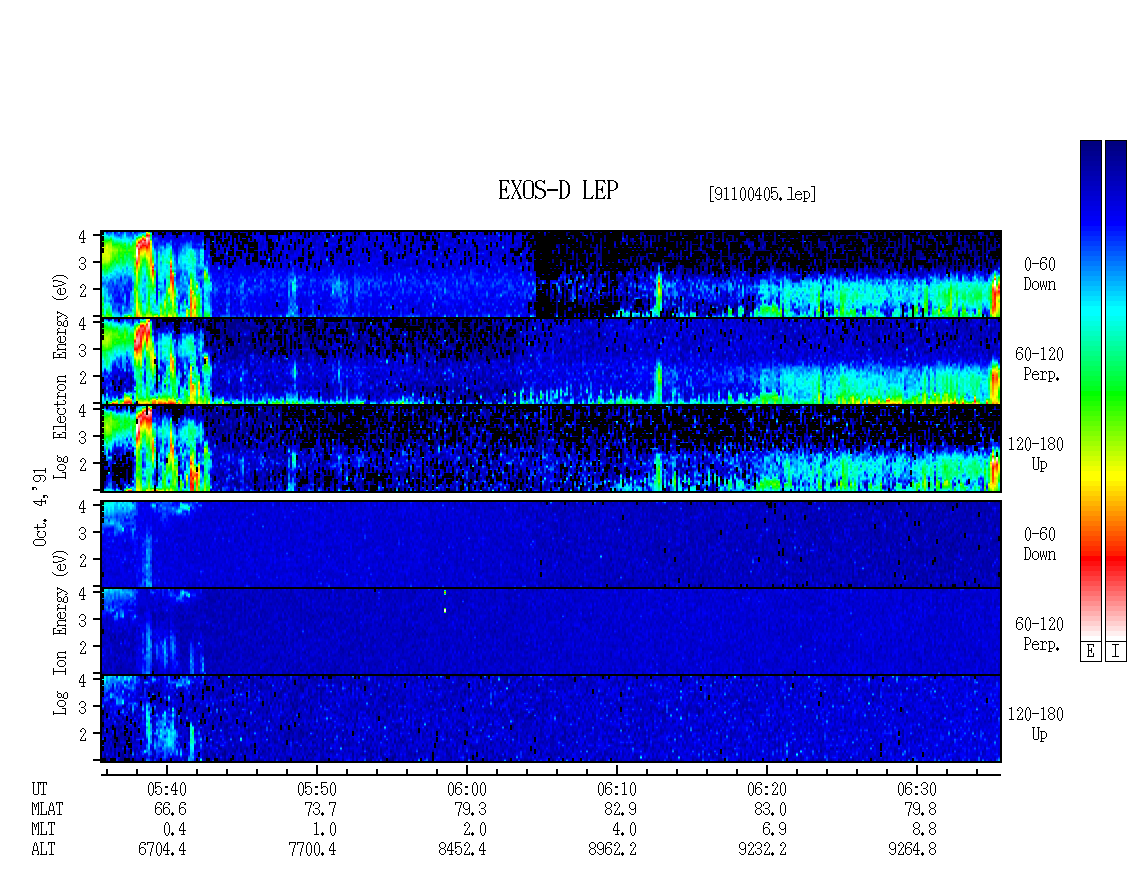Click the boxed E label under color bar

pos(1090,652)
